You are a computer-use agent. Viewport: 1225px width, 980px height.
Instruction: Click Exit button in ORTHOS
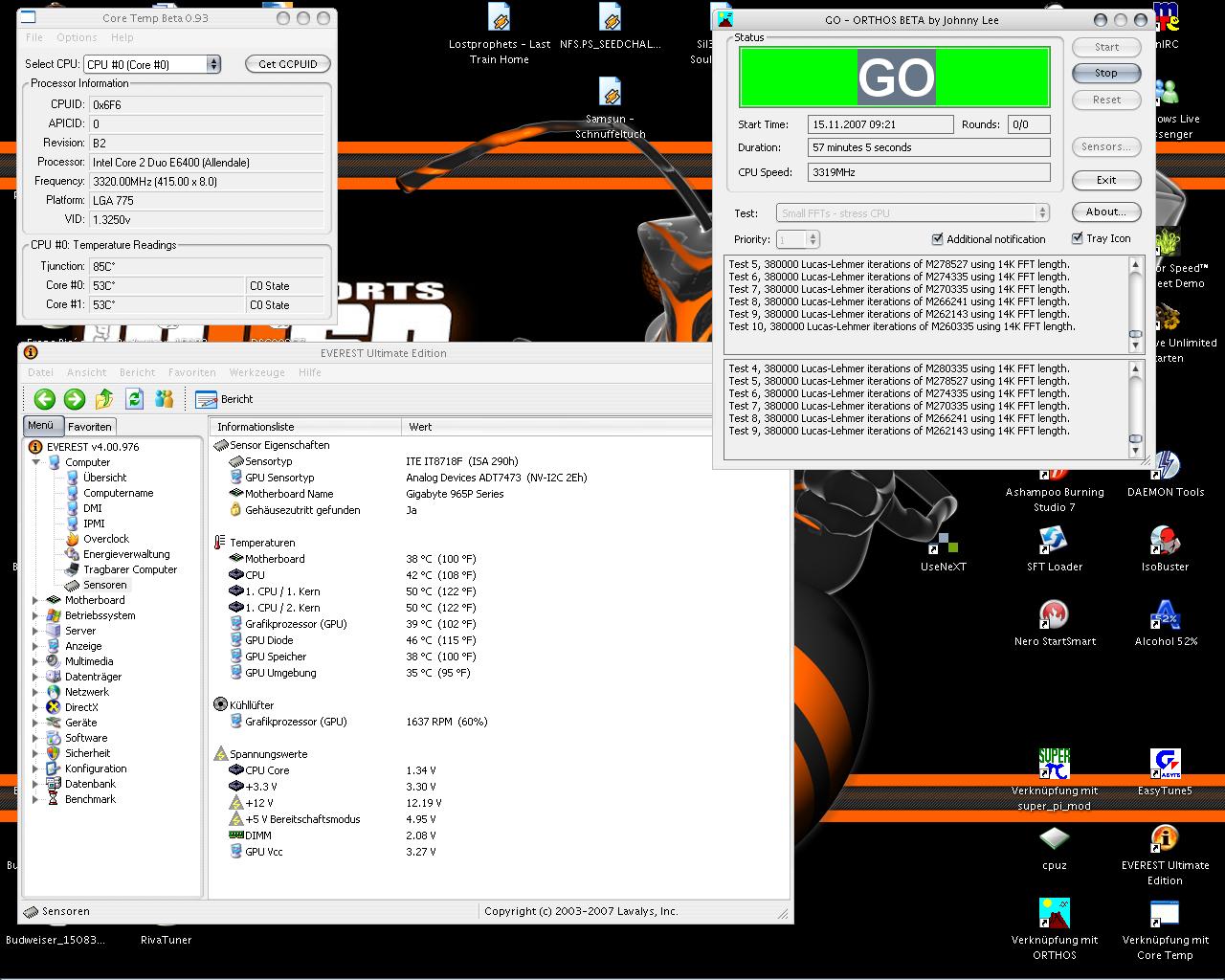click(x=1106, y=180)
